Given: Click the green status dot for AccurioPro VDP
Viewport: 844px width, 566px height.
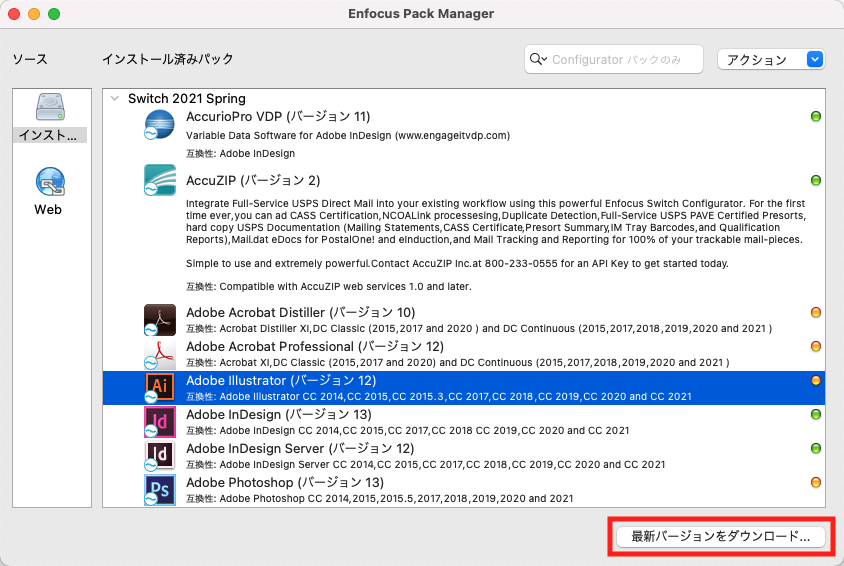Looking at the screenshot, I should (x=815, y=116).
